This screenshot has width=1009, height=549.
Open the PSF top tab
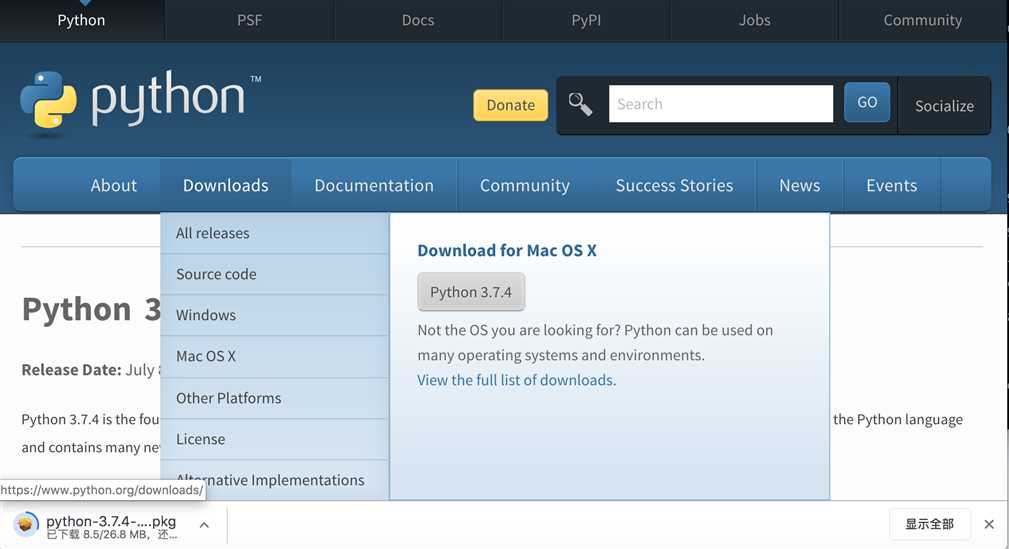click(x=250, y=21)
